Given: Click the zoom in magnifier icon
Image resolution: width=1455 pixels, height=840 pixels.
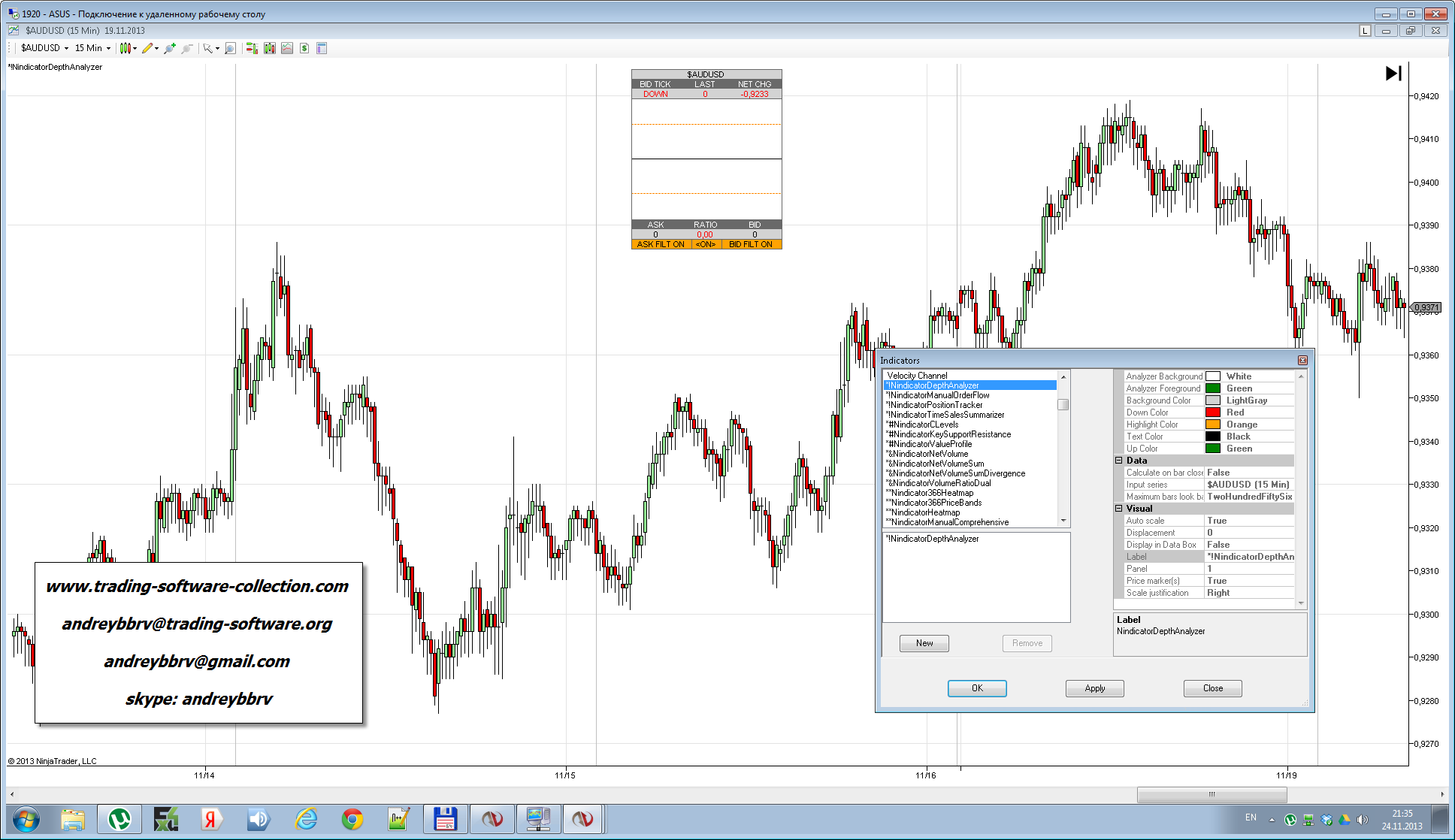Looking at the screenshot, I should click(169, 48).
